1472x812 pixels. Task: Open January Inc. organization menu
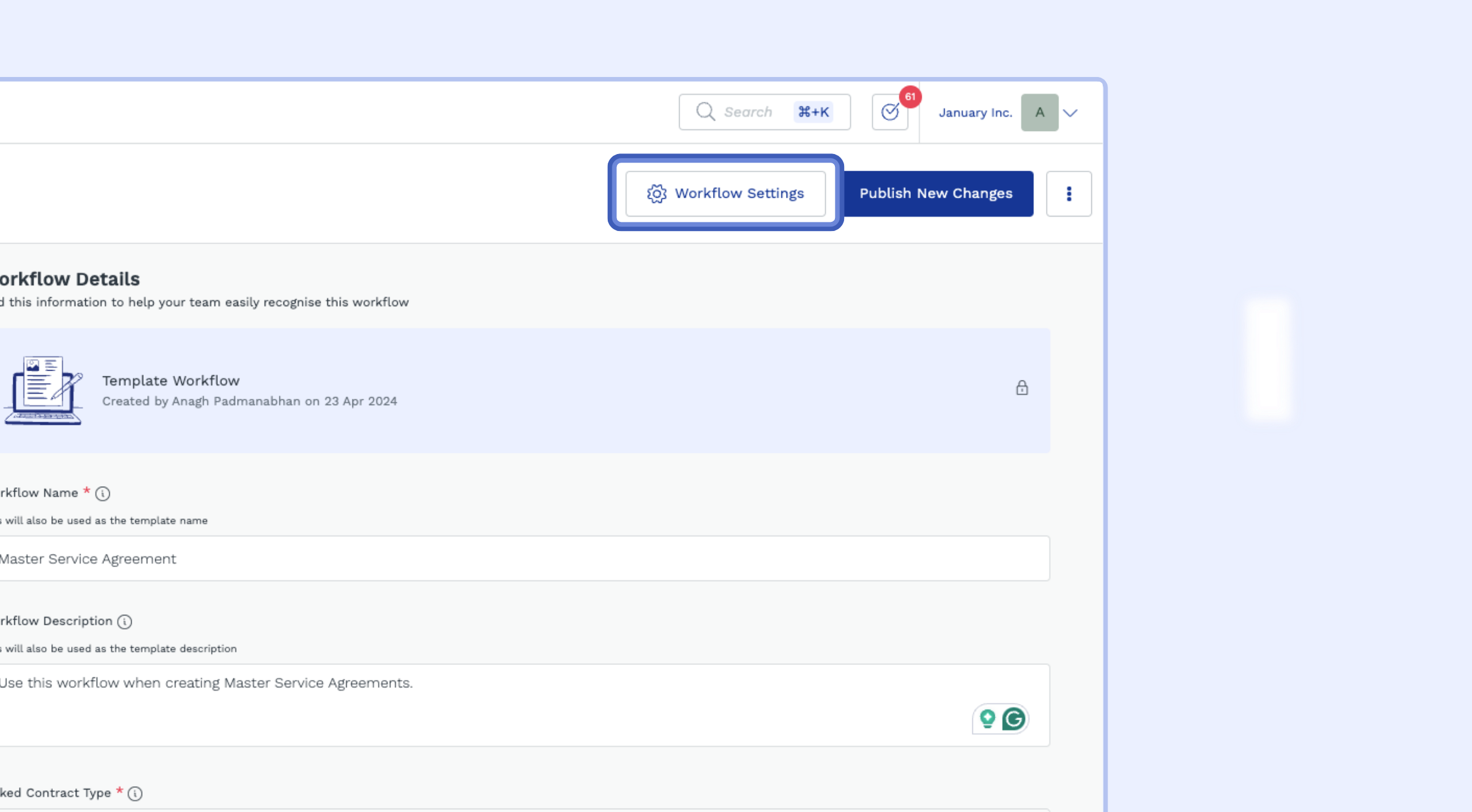[x=975, y=113]
